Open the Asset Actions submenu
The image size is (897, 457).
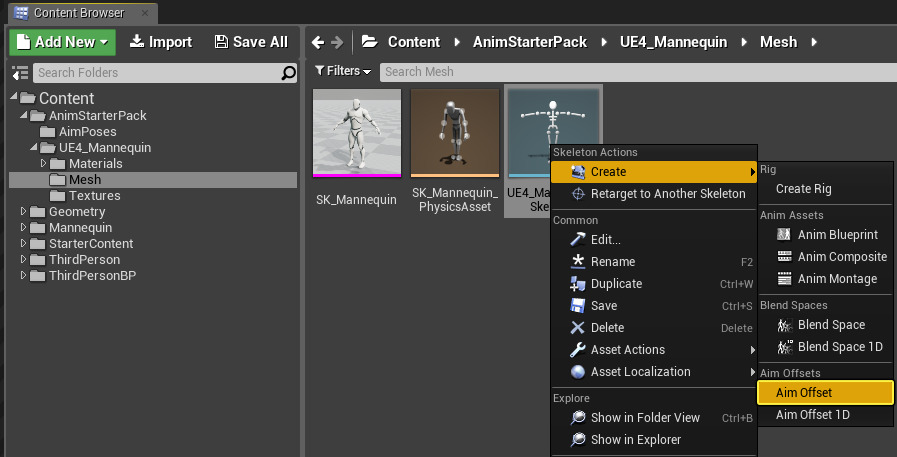point(627,350)
